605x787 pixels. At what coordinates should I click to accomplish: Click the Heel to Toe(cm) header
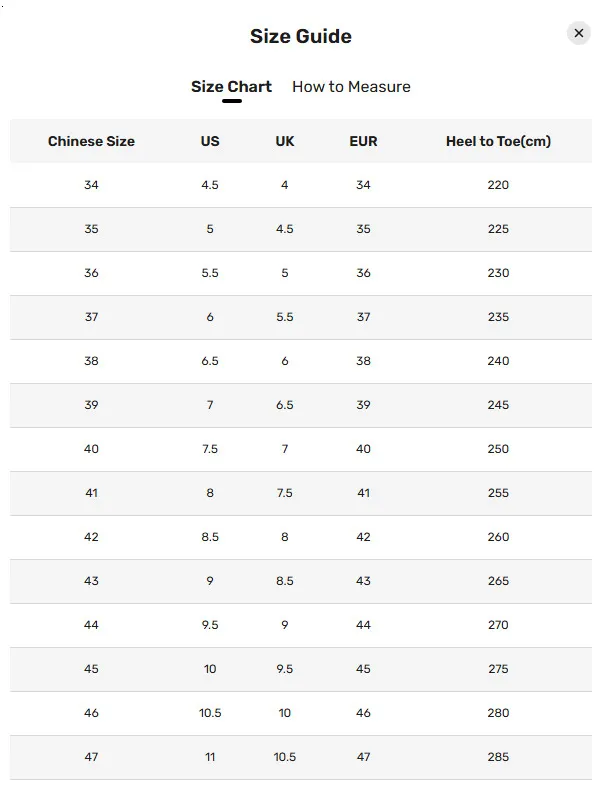point(498,141)
